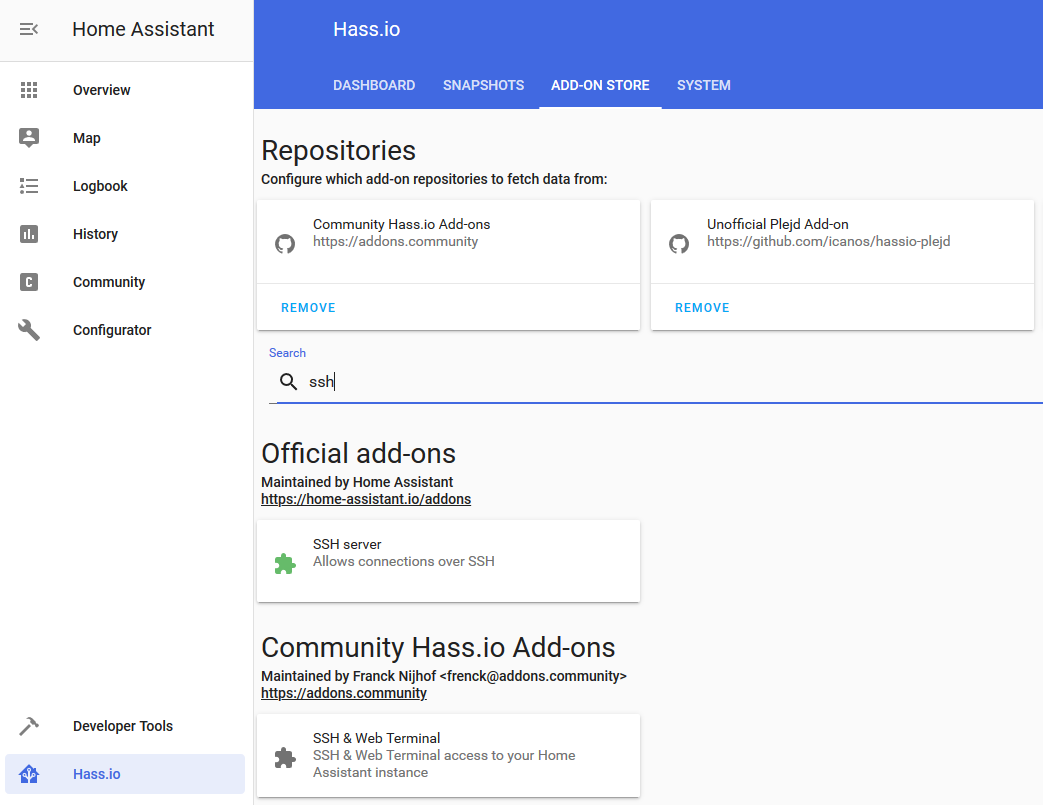This screenshot has height=805, width=1043.
Task: Open the SYSTEM tab
Action: tap(703, 85)
